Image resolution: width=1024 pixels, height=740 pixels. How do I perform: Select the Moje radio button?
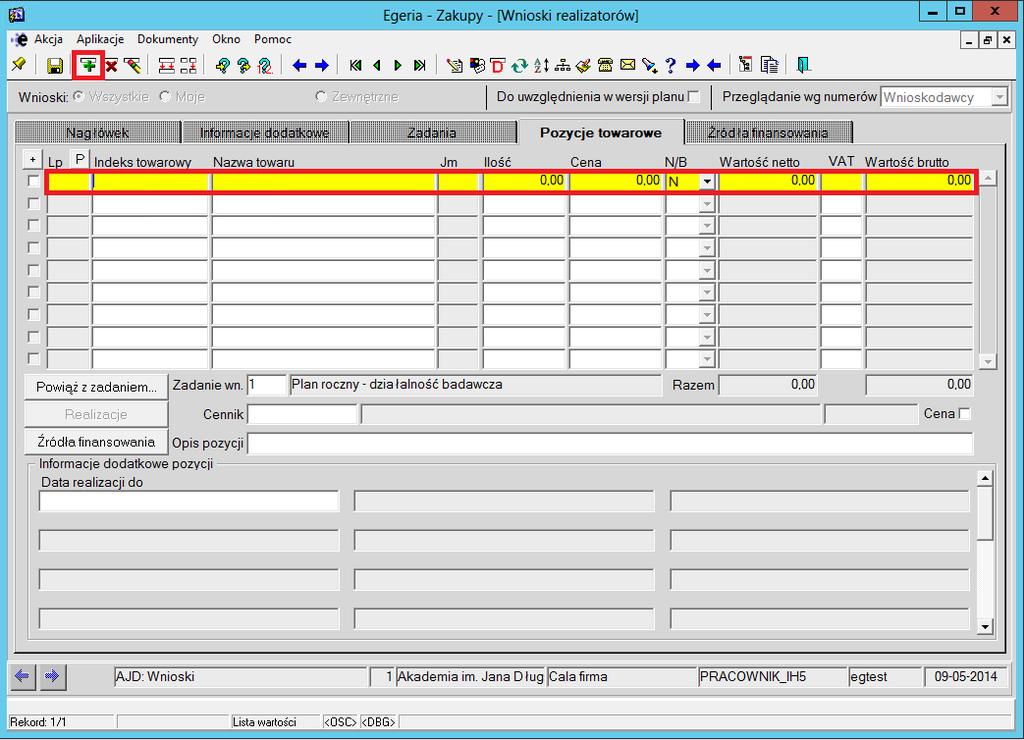coord(165,97)
